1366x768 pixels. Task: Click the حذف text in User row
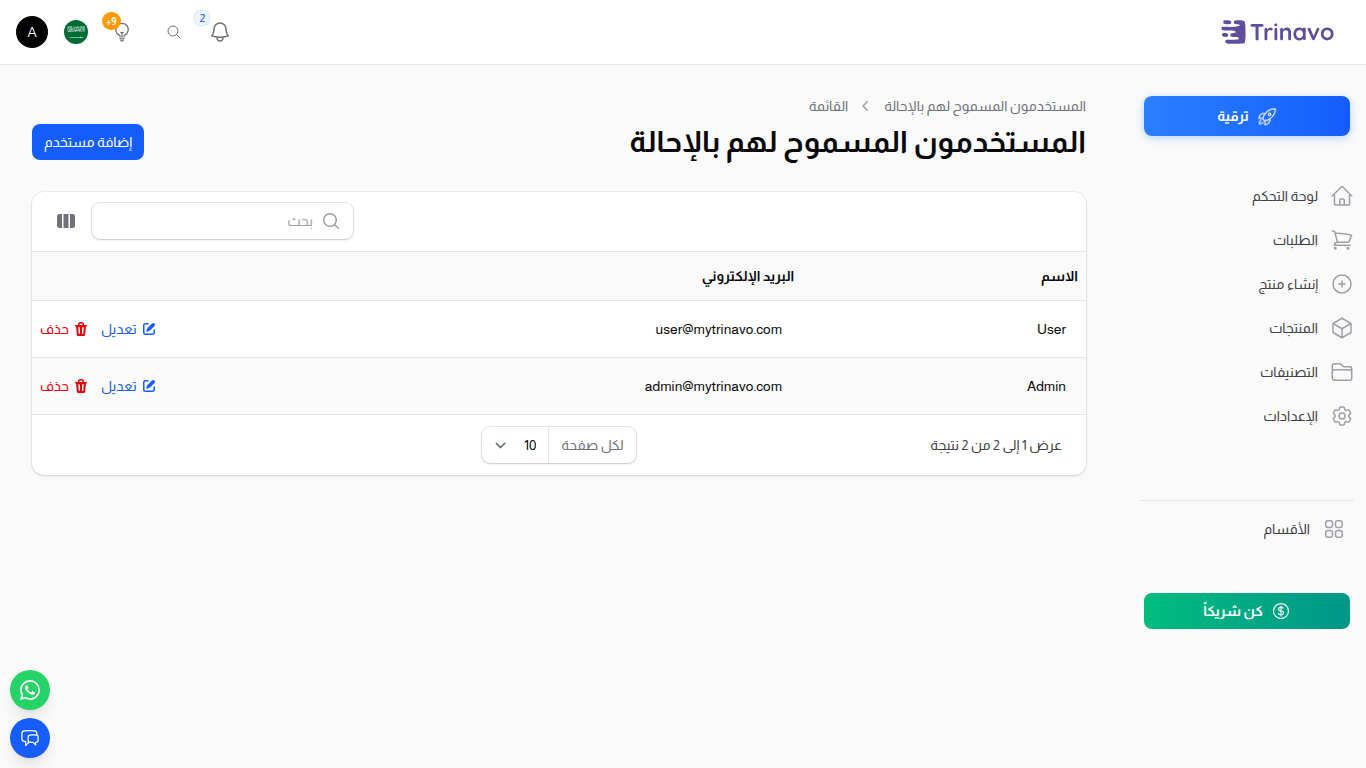click(54, 329)
